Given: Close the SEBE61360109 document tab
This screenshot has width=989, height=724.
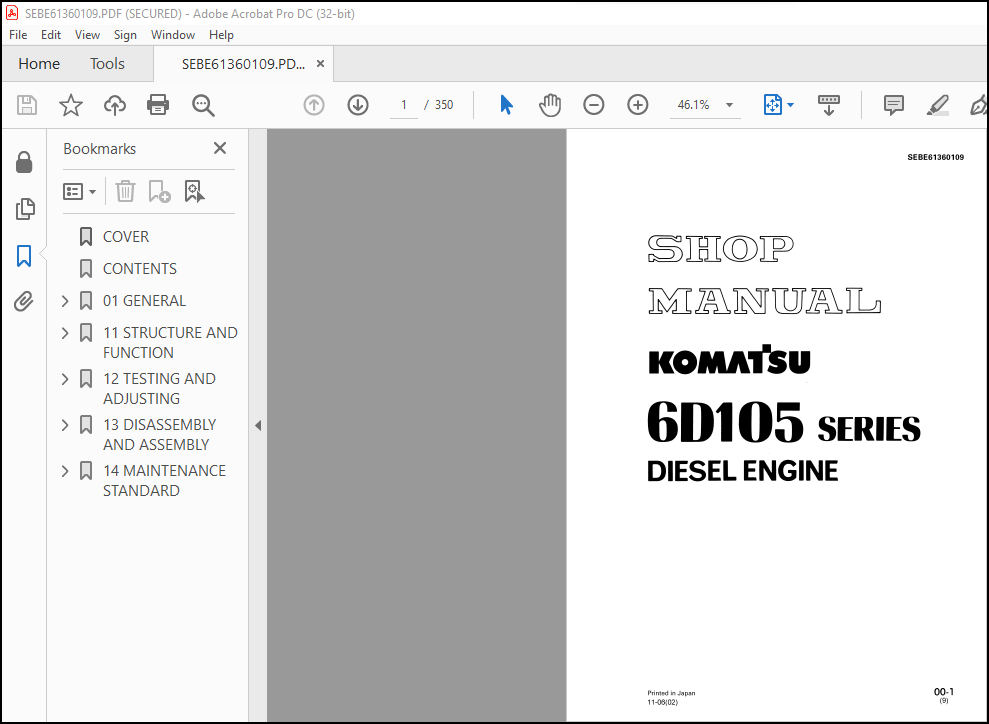Looking at the screenshot, I should (x=320, y=64).
